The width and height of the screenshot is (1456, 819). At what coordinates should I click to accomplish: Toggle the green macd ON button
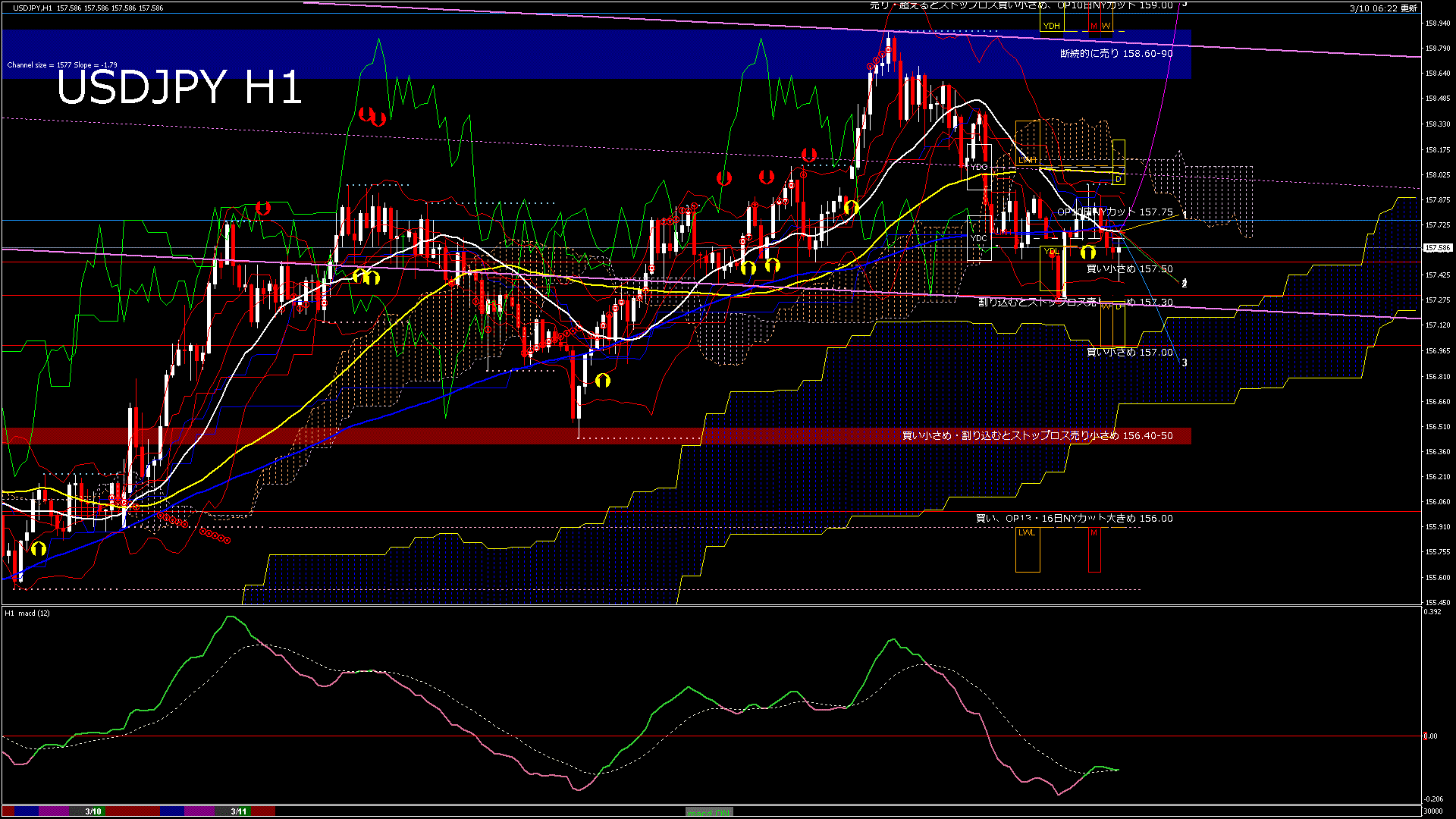(708, 812)
